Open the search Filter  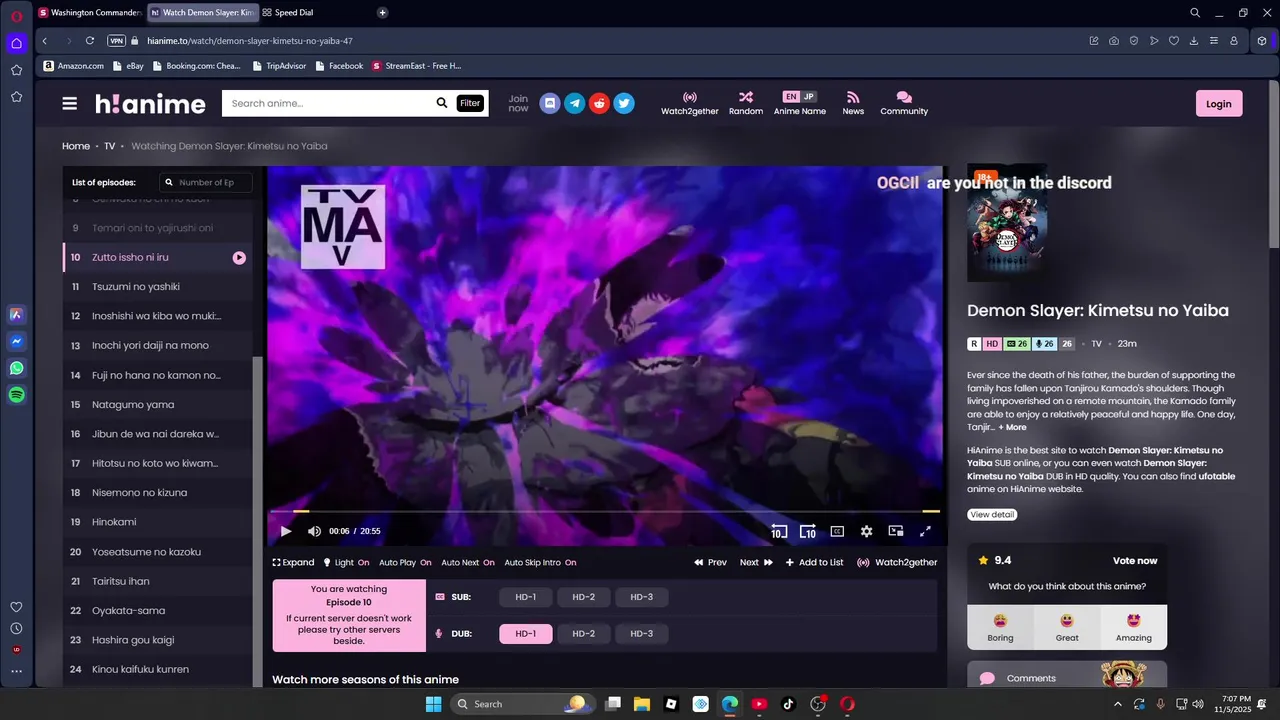470,103
